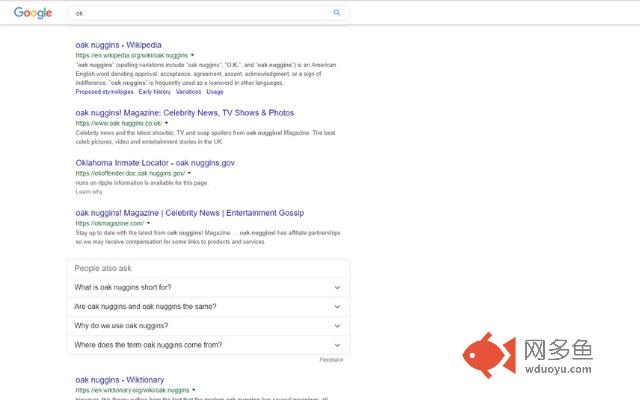Open 'Oklahoma Inmate Locator' result
640x400 pixels.
pos(155,163)
